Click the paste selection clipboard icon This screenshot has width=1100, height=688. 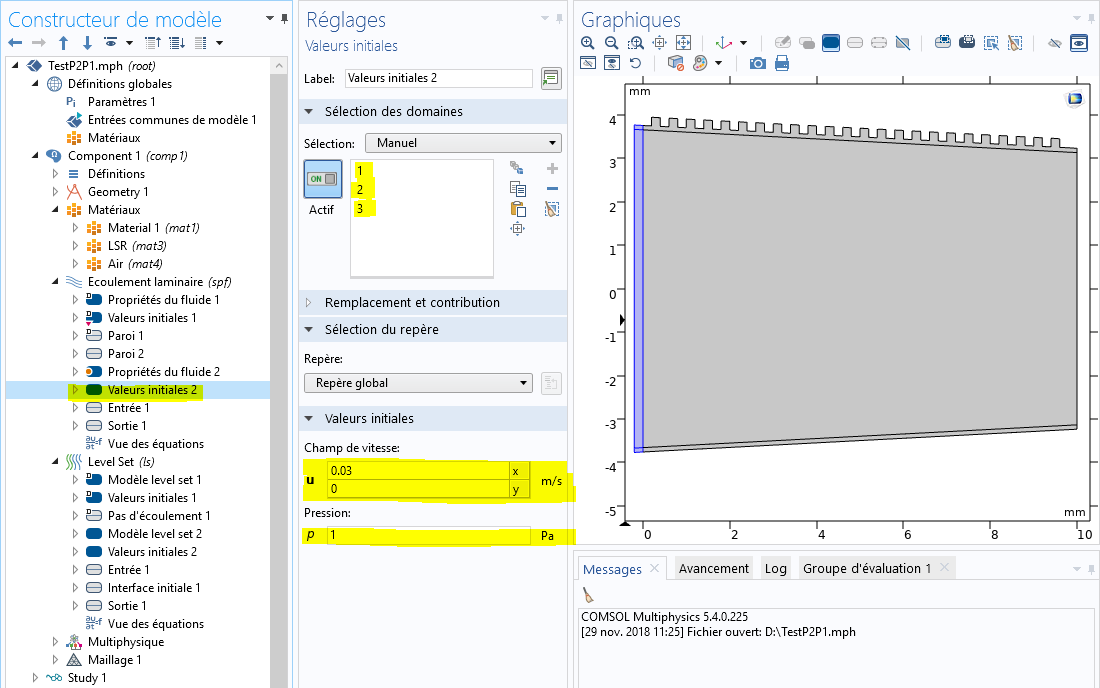click(x=517, y=209)
